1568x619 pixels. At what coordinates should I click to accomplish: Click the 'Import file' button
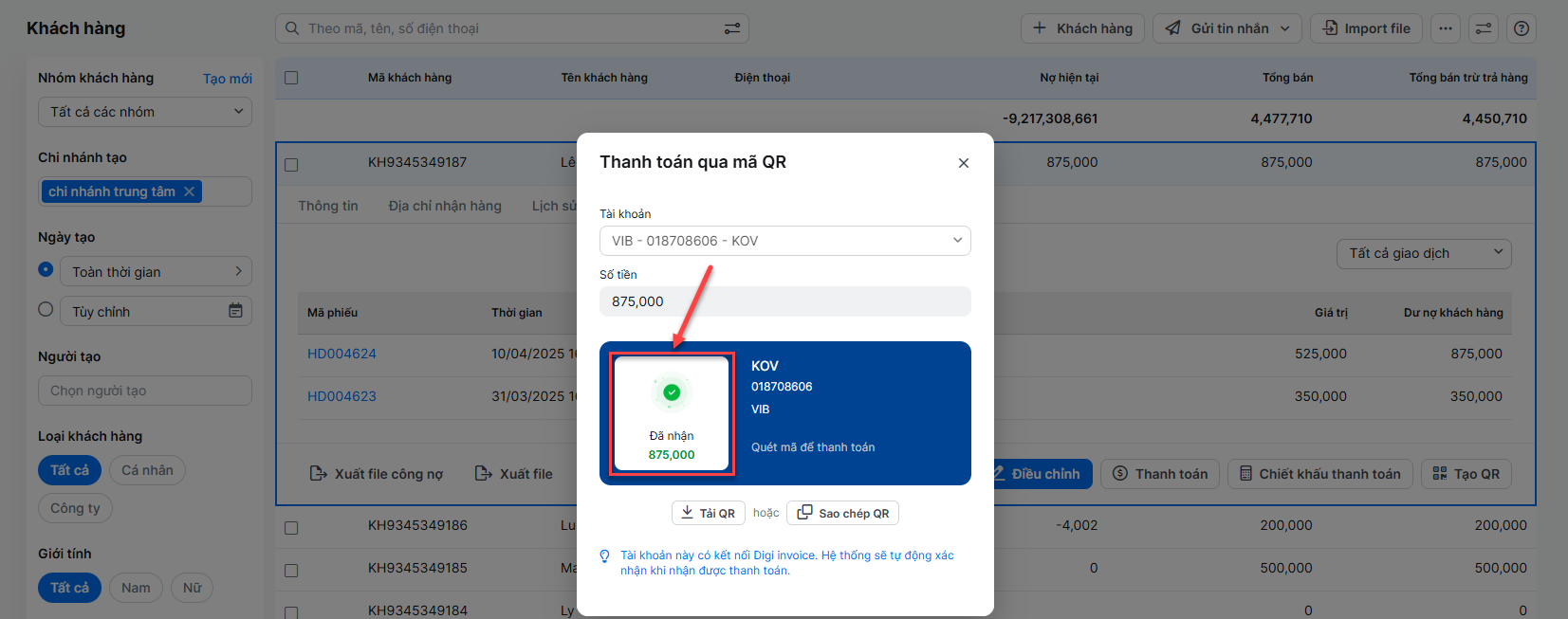point(1366,28)
